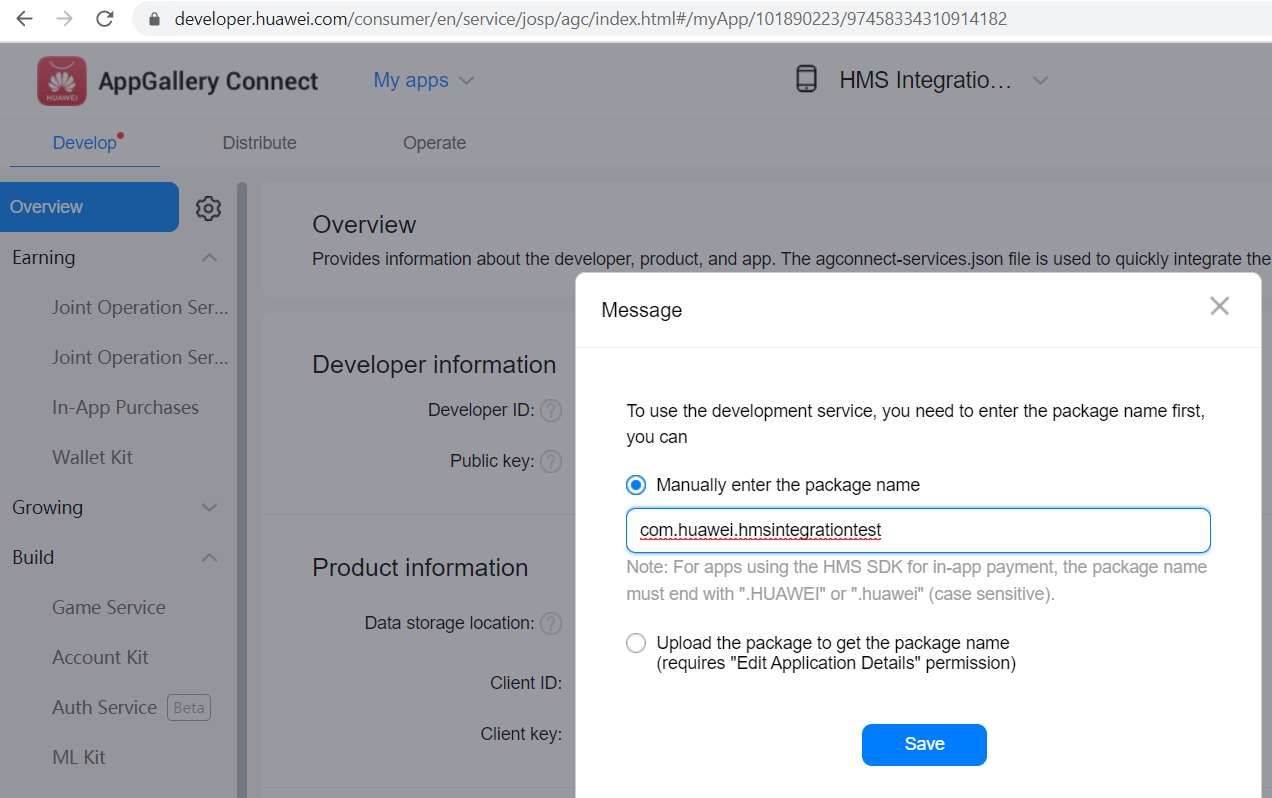Switch to the Develop tab
The width and height of the screenshot is (1272, 798).
(85, 143)
